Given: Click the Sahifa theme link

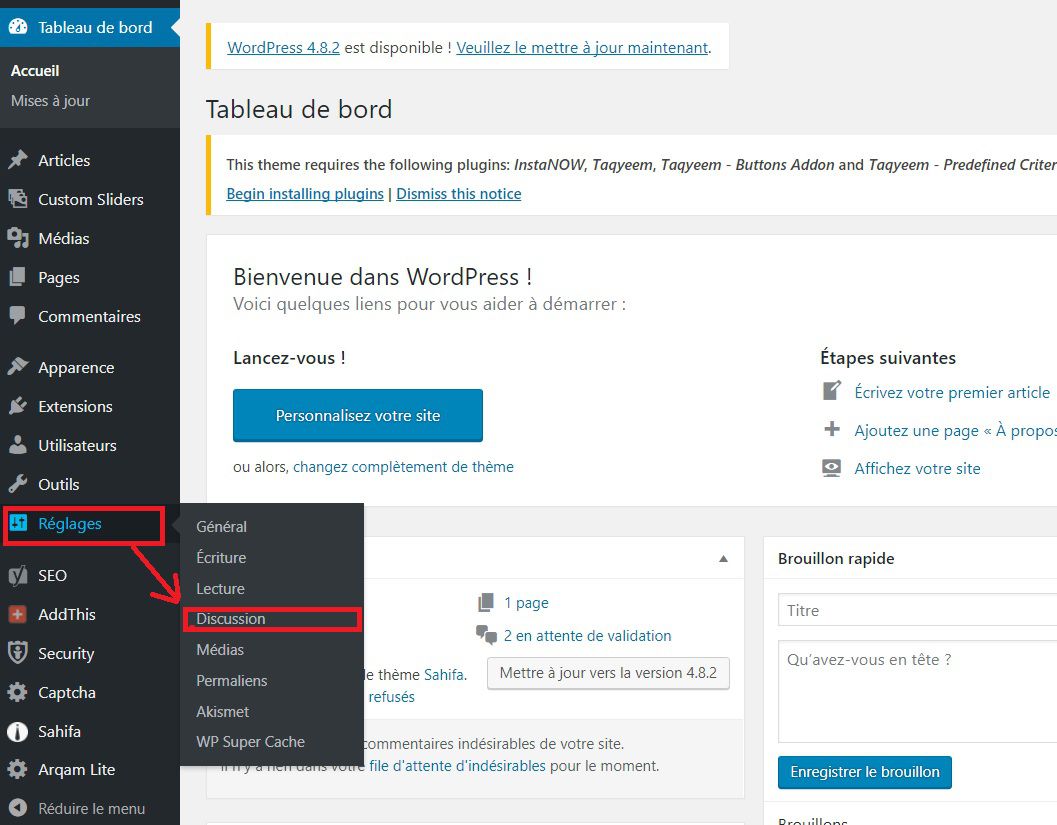Looking at the screenshot, I should click(444, 675).
